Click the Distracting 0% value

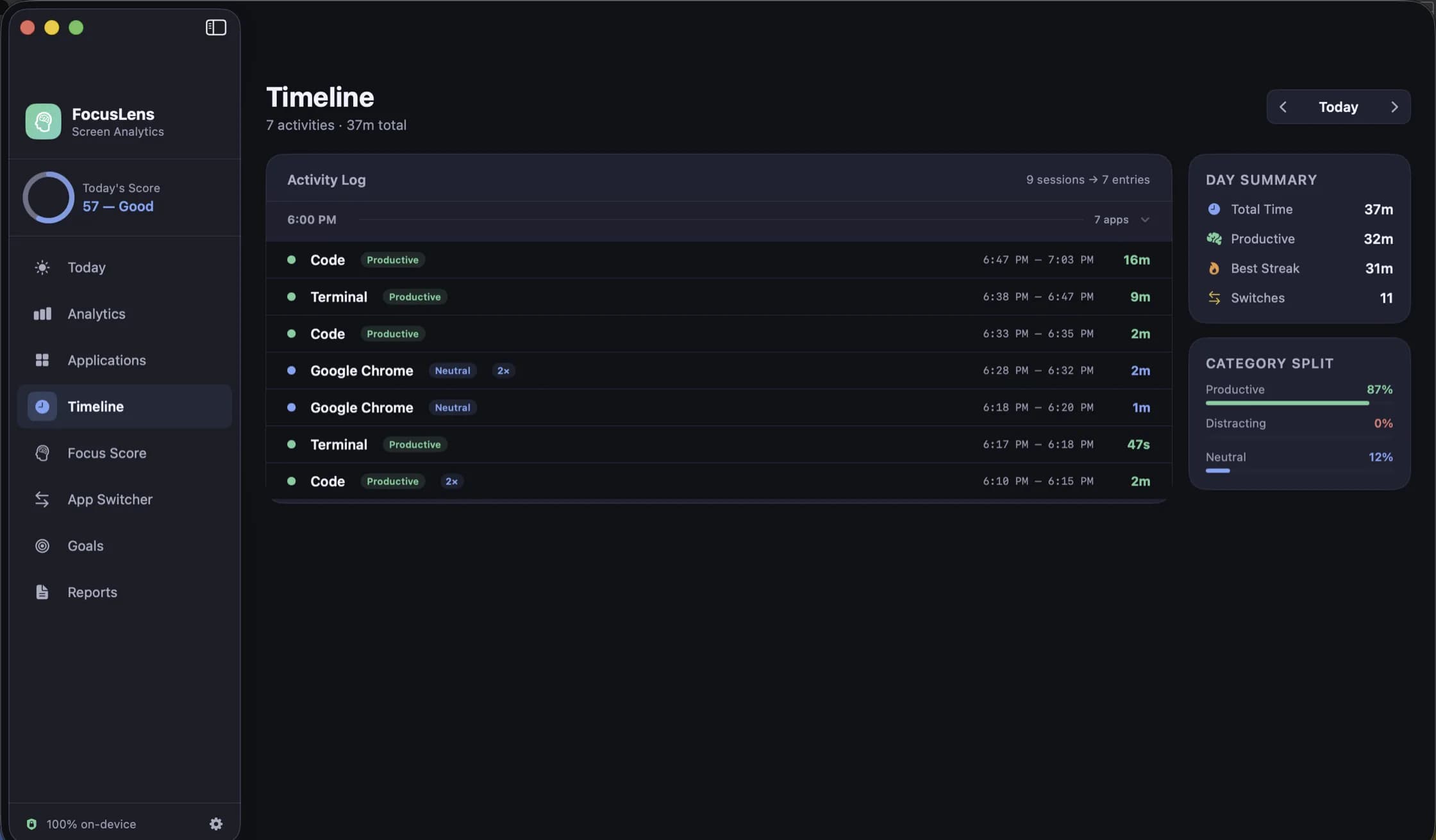click(1383, 423)
